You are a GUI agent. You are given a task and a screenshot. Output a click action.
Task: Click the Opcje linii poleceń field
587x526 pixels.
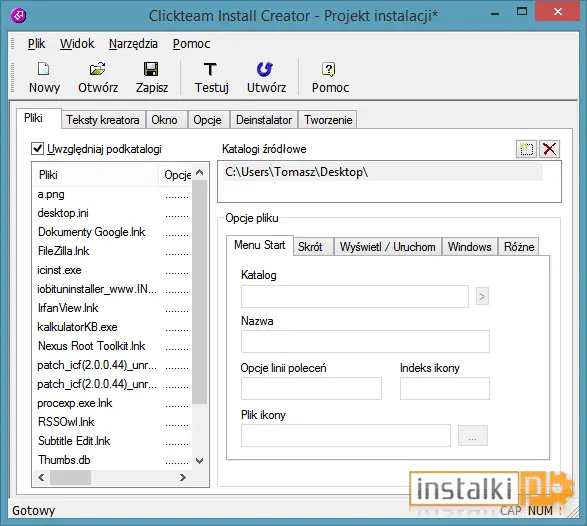(x=311, y=388)
